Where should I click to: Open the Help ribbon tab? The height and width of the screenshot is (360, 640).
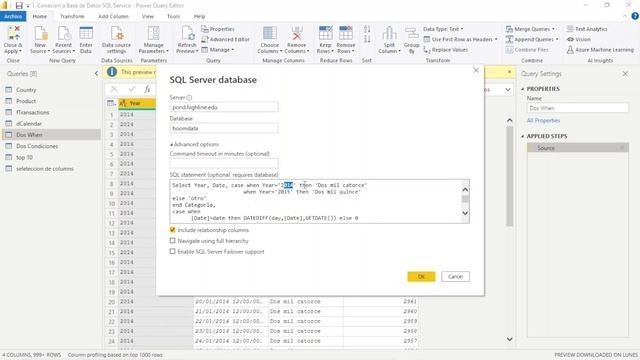pyautogui.click(x=199, y=16)
